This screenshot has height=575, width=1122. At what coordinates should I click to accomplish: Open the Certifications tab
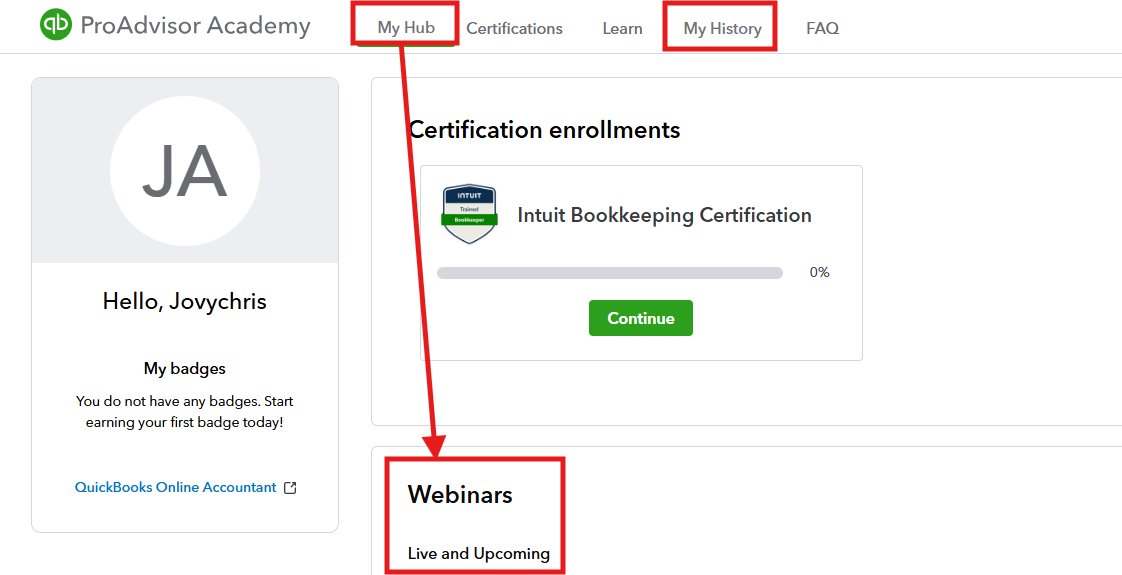click(514, 29)
